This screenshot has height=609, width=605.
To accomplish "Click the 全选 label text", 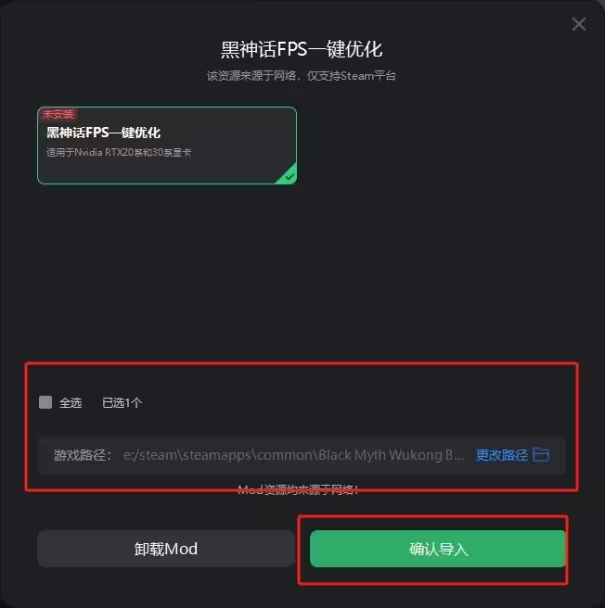I will [x=70, y=403].
